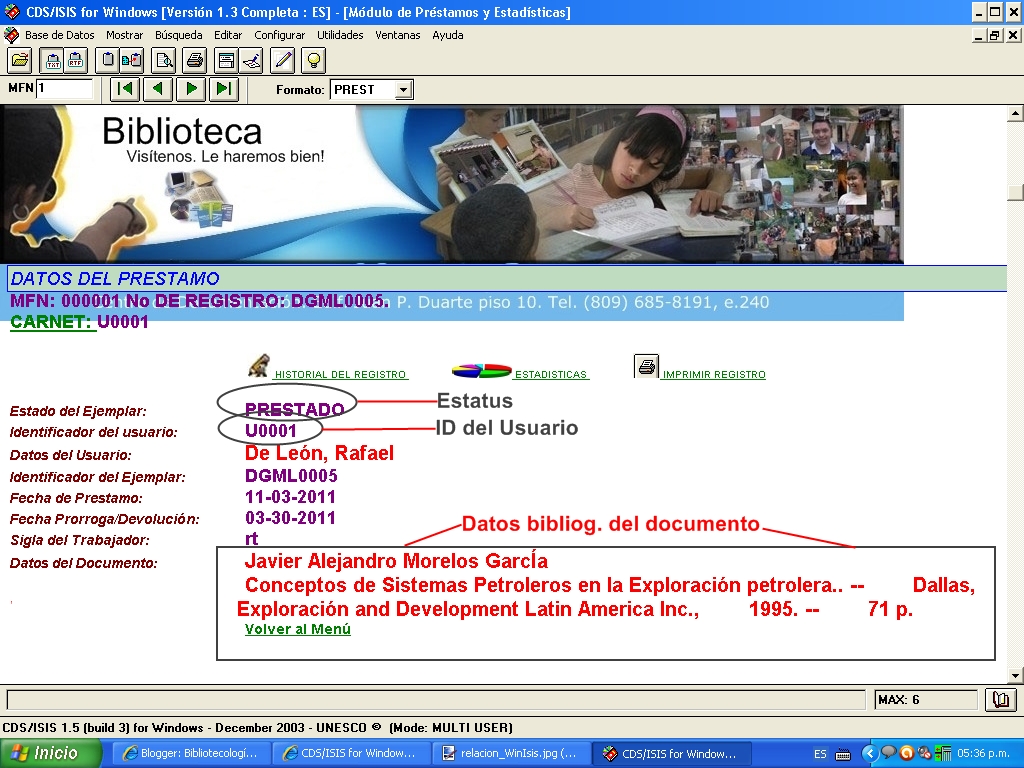Go to the previous record
The image size is (1024, 768).
point(157,89)
